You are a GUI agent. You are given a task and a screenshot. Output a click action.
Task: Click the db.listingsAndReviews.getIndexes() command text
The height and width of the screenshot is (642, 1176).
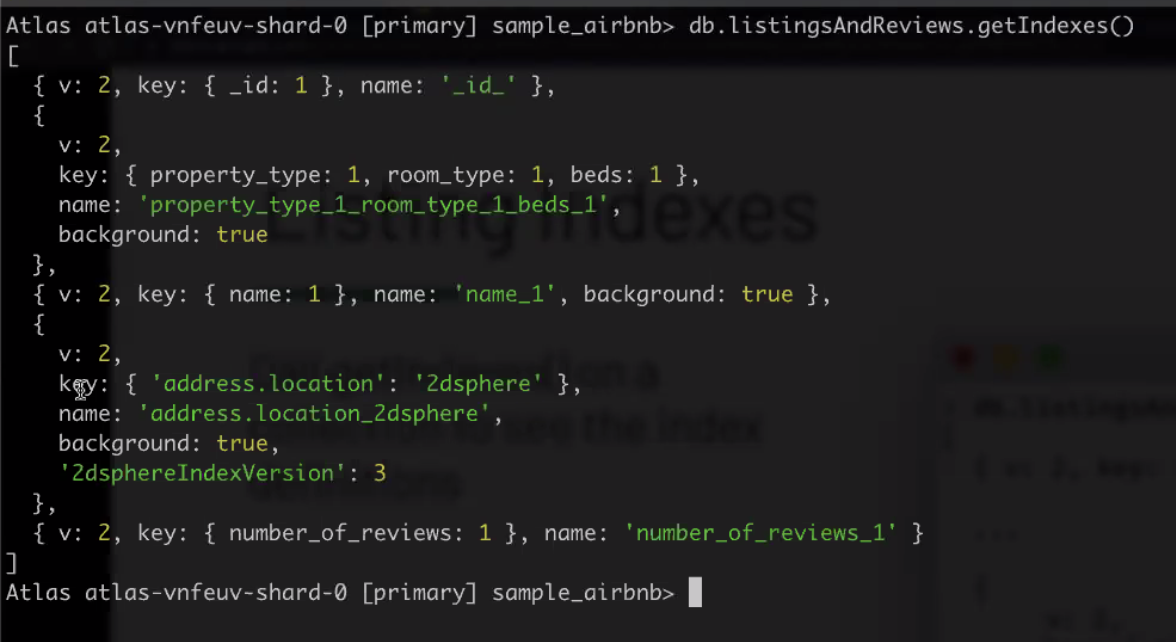[x=911, y=26]
